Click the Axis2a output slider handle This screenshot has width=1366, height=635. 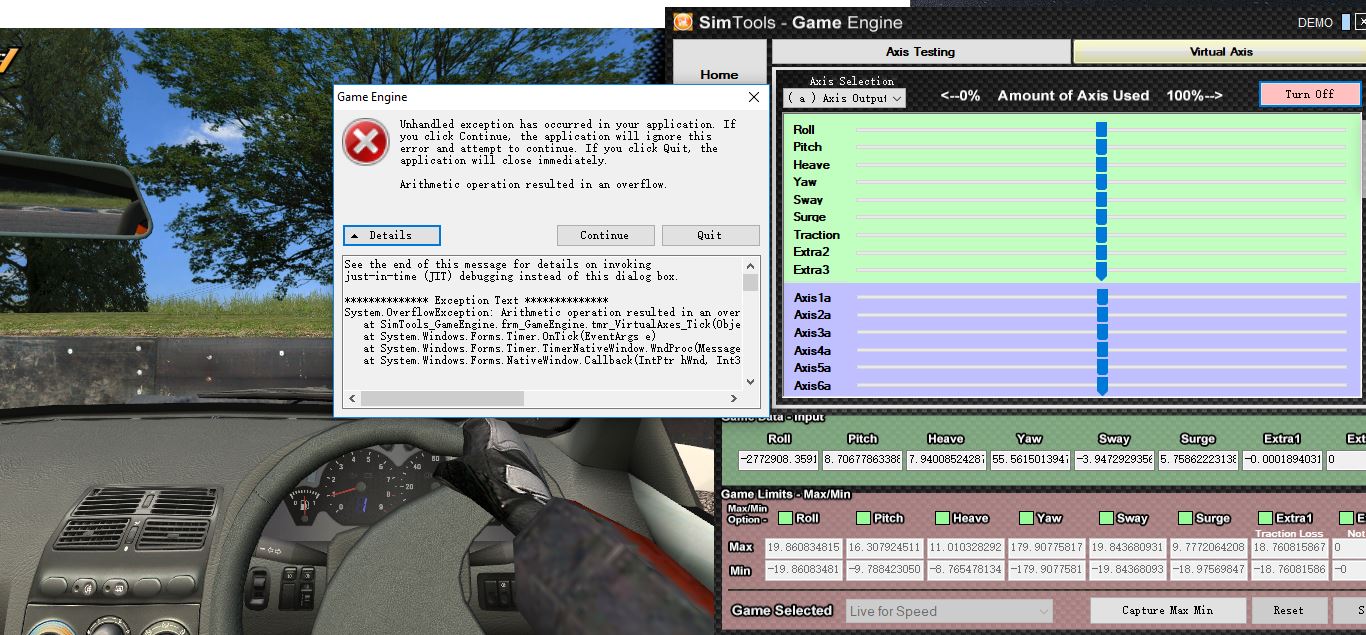(1102, 315)
